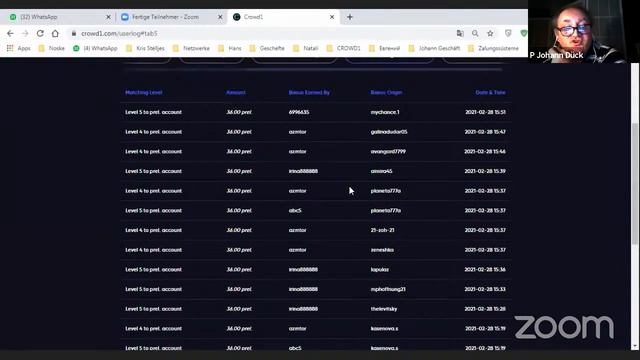Open the Kris Steltjes bookmark folder
This screenshot has width=640, height=360.
(x=145, y=48)
